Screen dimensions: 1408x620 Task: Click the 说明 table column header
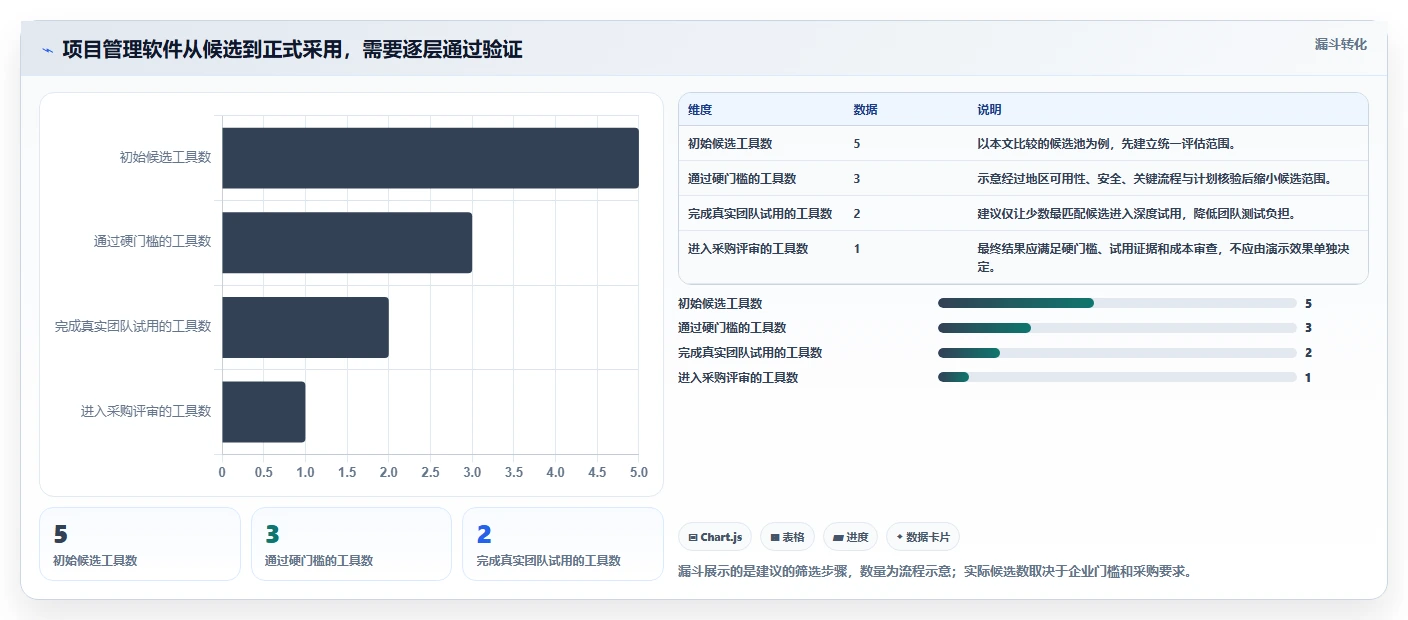coord(989,110)
